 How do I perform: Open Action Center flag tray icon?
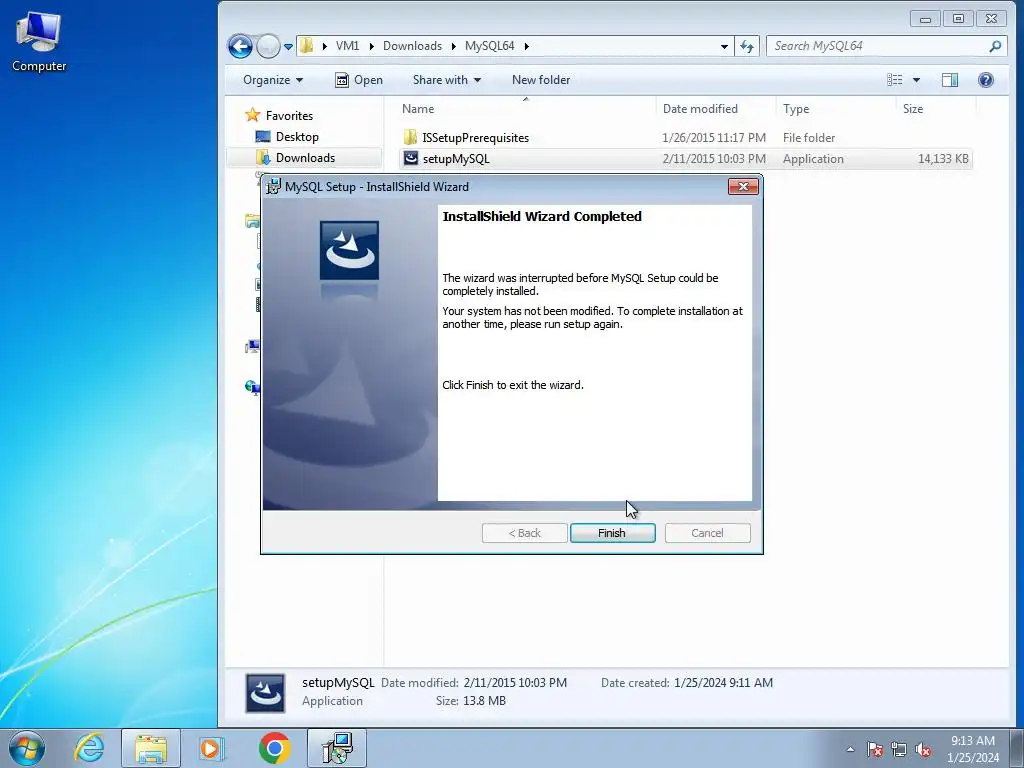[875, 749]
